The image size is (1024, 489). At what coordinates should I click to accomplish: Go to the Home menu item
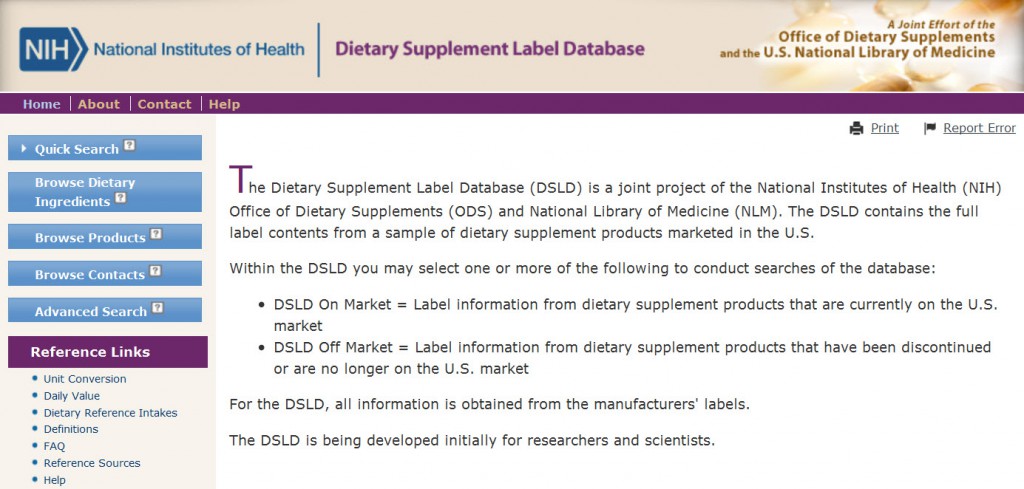(41, 104)
